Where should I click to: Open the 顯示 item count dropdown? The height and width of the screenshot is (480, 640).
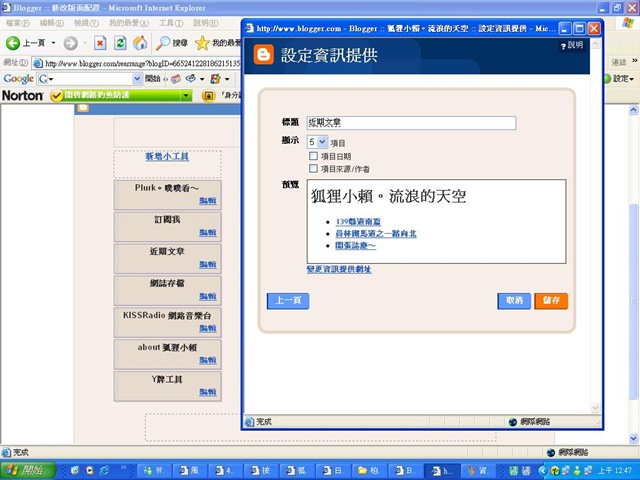317,142
